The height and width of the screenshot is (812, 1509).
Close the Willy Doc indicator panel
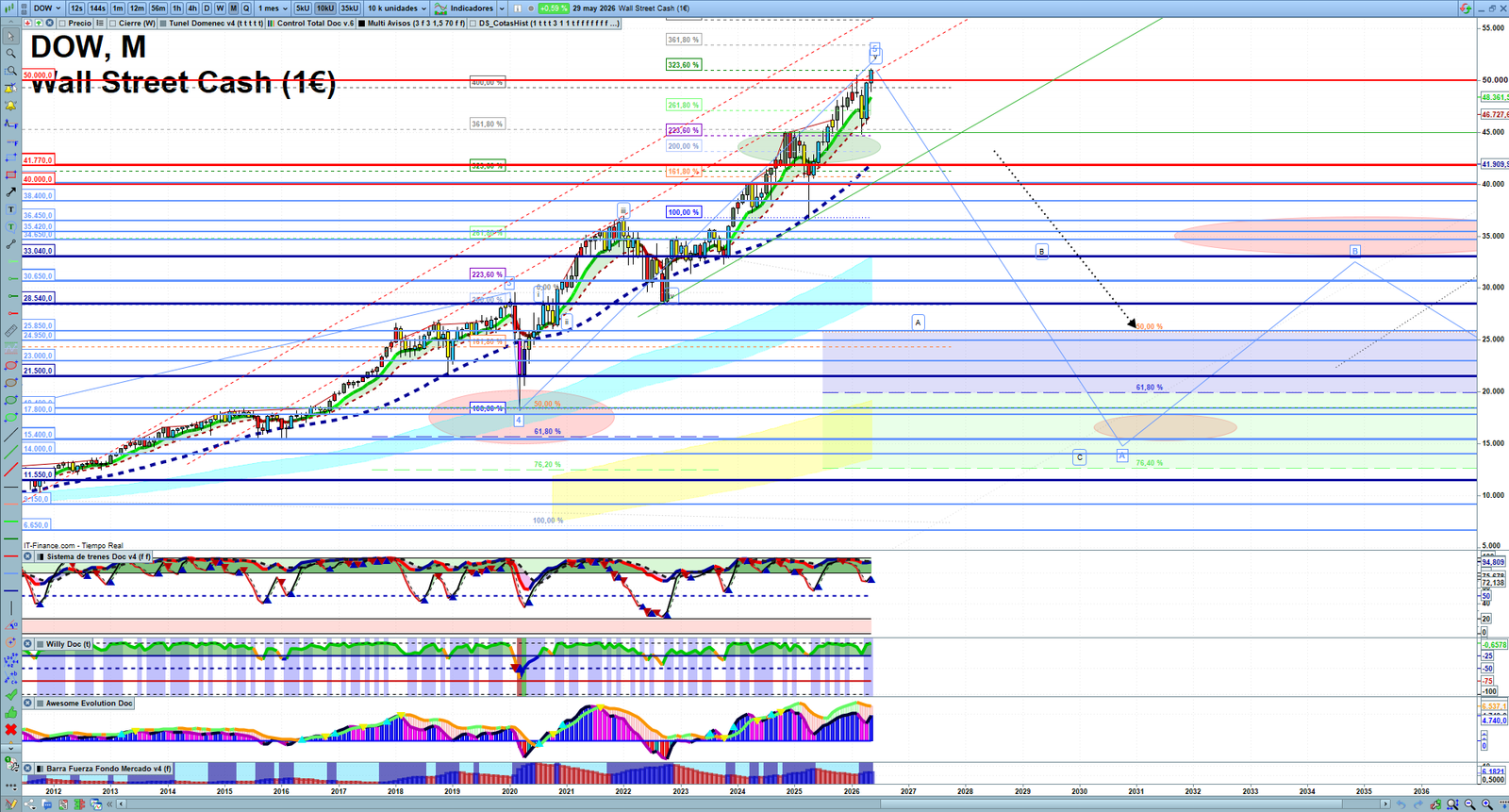click(x=28, y=644)
